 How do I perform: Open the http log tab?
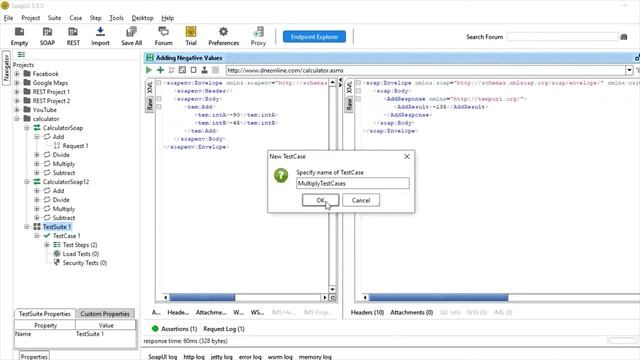coord(194,356)
